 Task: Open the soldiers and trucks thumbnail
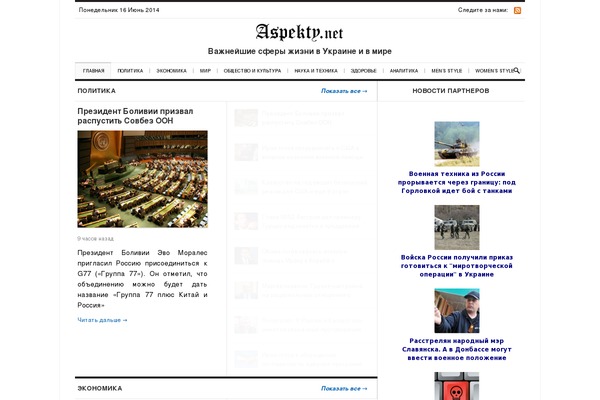click(457, 227)
